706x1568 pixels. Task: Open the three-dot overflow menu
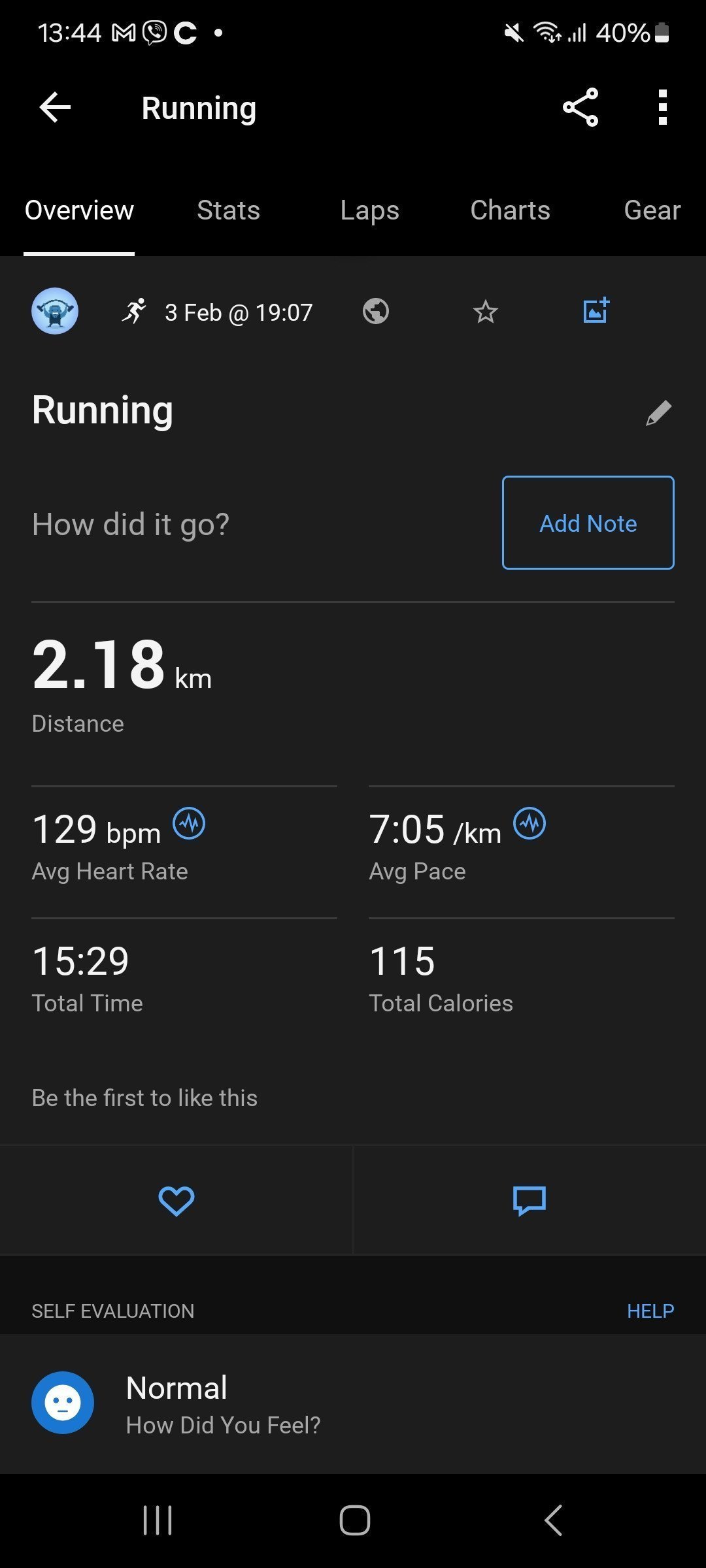pos(662,107)
